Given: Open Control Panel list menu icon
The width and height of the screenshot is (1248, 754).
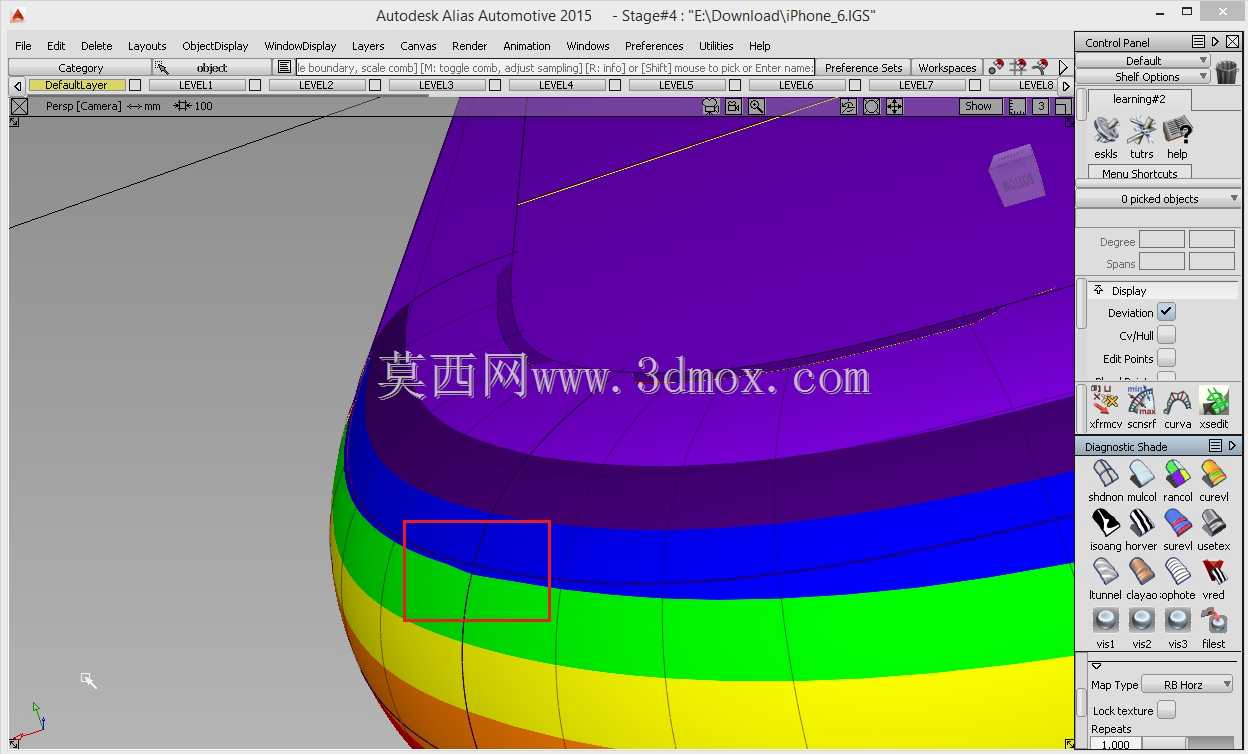Looking at the screenshot, I should [x=1198, y=42].
